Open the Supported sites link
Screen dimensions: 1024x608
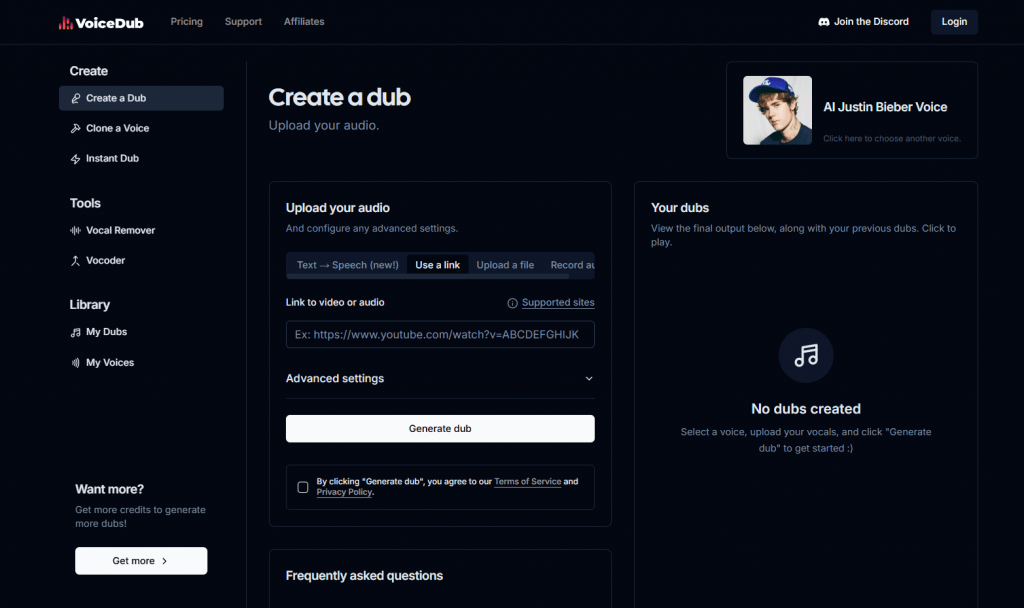(558, 303)
